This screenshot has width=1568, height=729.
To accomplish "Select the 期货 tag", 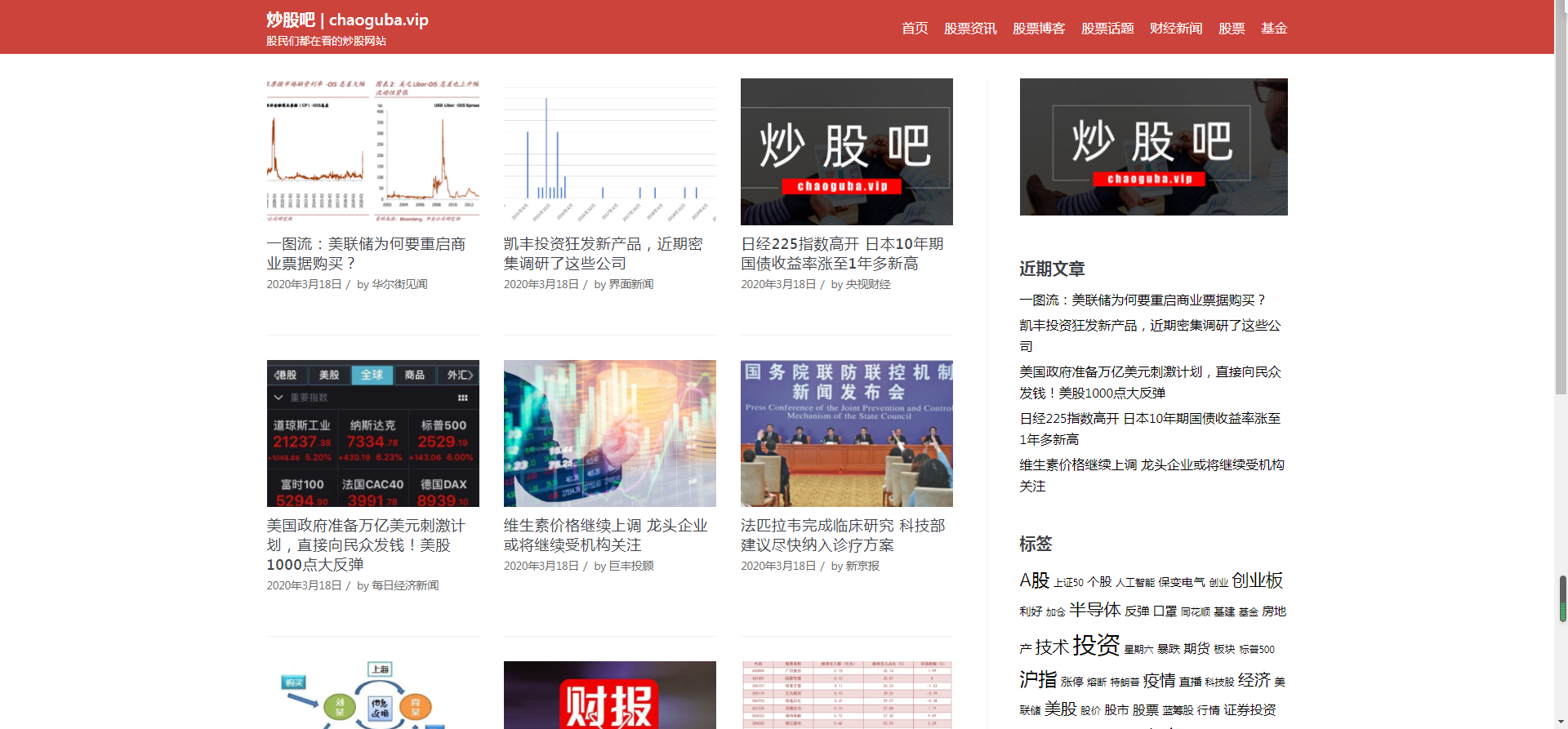I will coord(1196,648).
